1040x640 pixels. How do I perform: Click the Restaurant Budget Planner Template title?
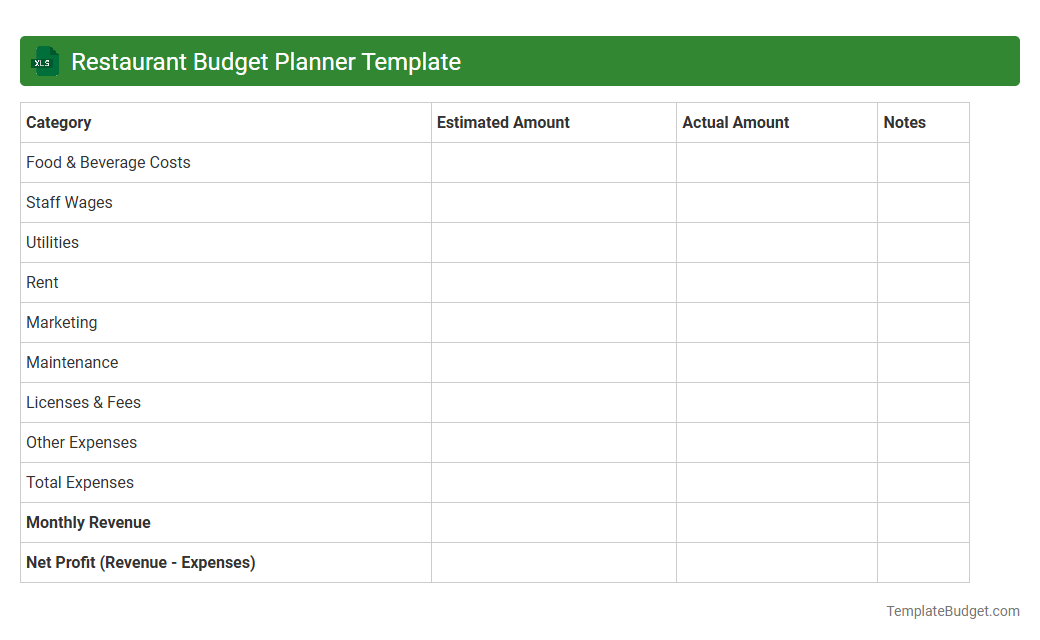tap(265, 61)
